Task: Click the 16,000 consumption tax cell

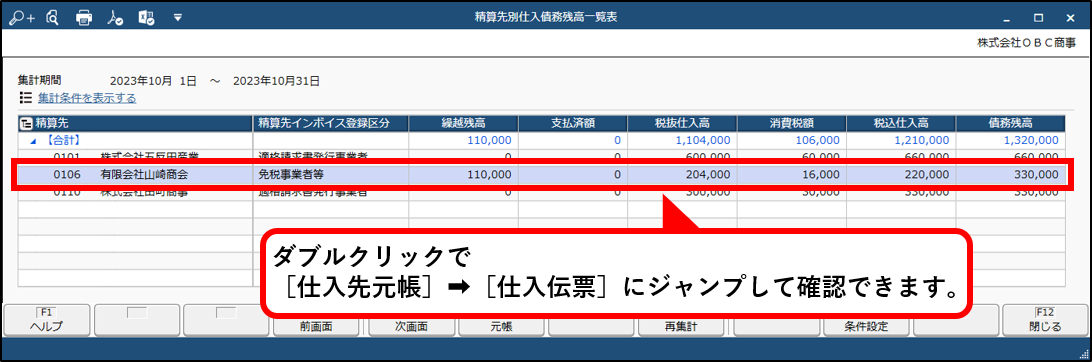Action: click(x=792, y=175)
